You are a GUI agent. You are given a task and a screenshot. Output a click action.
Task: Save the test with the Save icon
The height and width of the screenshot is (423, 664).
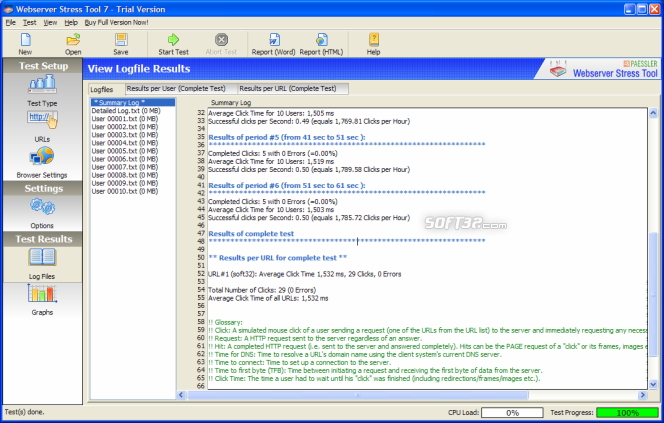[x=121, y=44]
